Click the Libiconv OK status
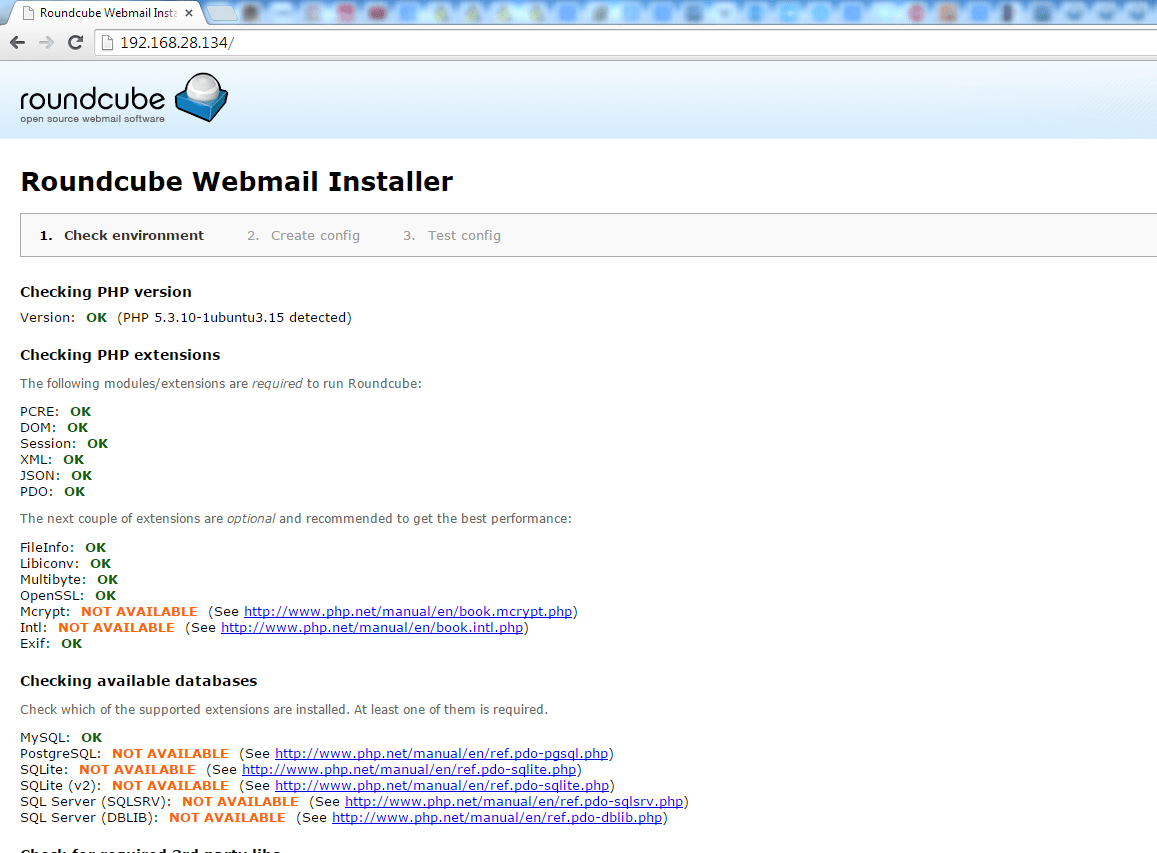This screenshot has height=853, width=1157. [x=100, y=564]
